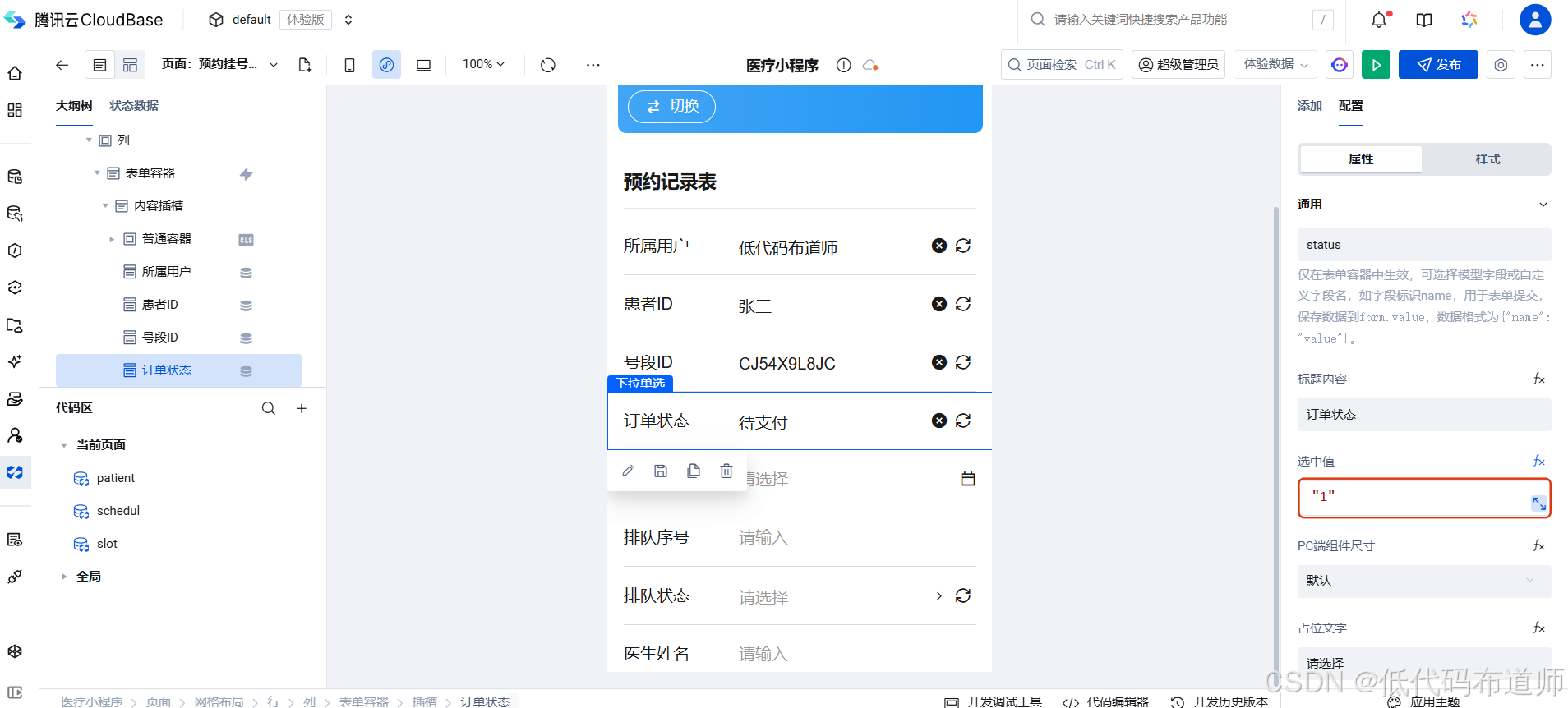1568x708 pixels.
Task: Click the 切换 button
Action: coord(671,107)
